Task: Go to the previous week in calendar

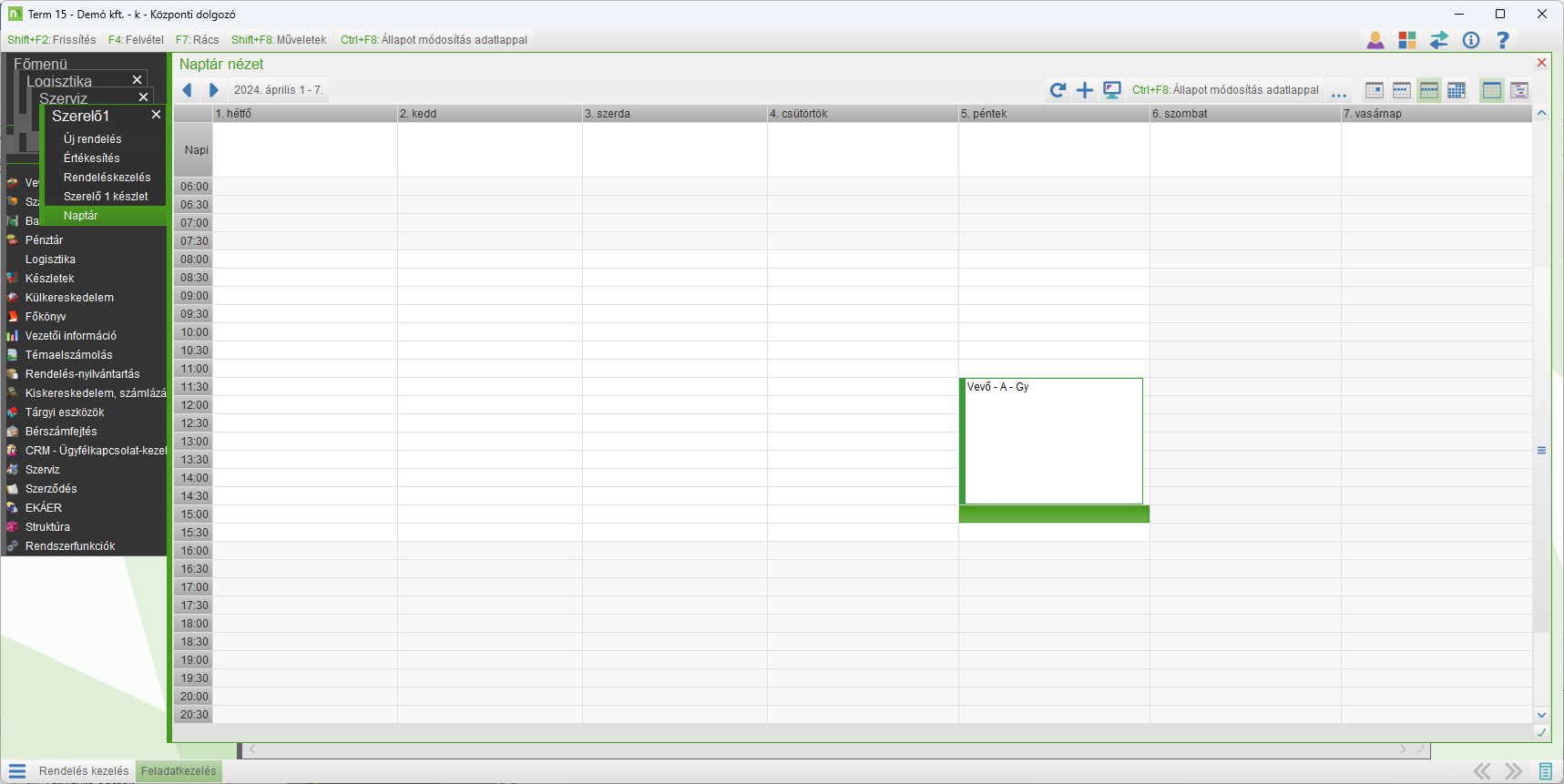Action: coord(188,90)
